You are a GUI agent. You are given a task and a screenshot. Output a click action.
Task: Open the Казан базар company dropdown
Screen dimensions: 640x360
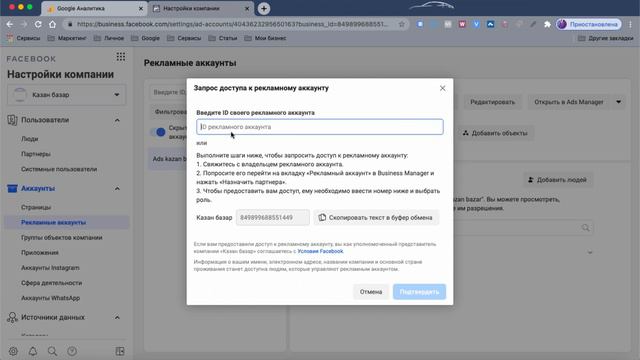click(x=67, y=95)
